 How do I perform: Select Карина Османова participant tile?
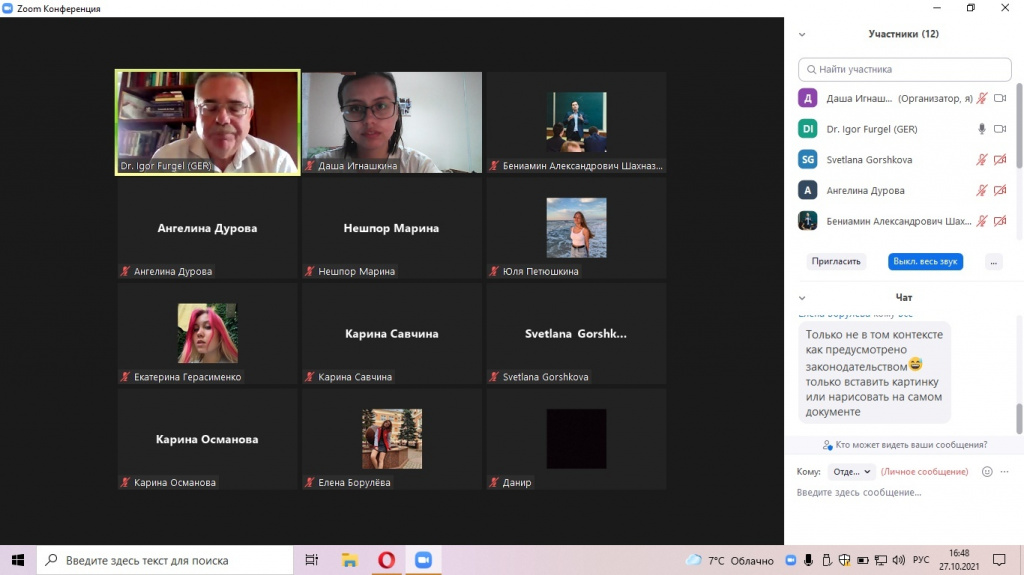pyautogui.click(x=208, y=439)
